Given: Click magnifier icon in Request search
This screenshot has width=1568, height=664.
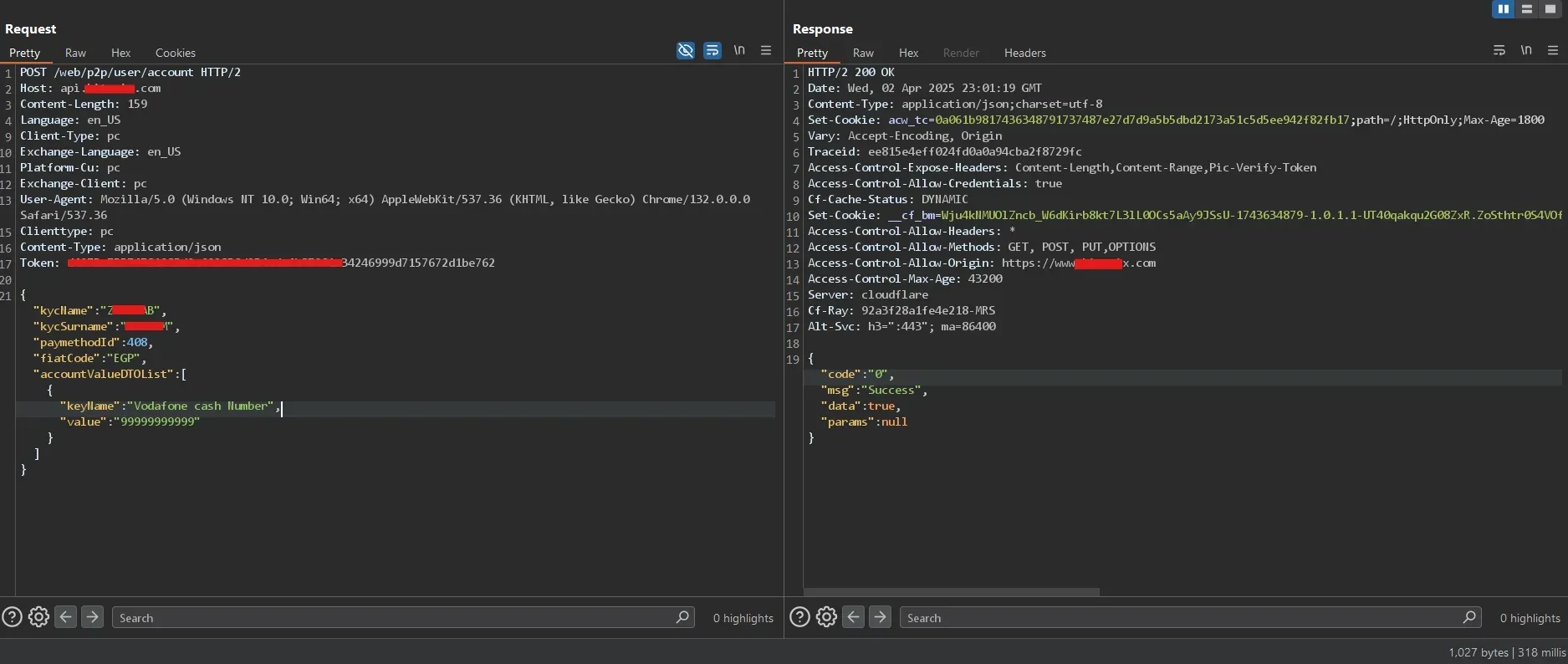Looking at the screenshot, I should [682, 617].
